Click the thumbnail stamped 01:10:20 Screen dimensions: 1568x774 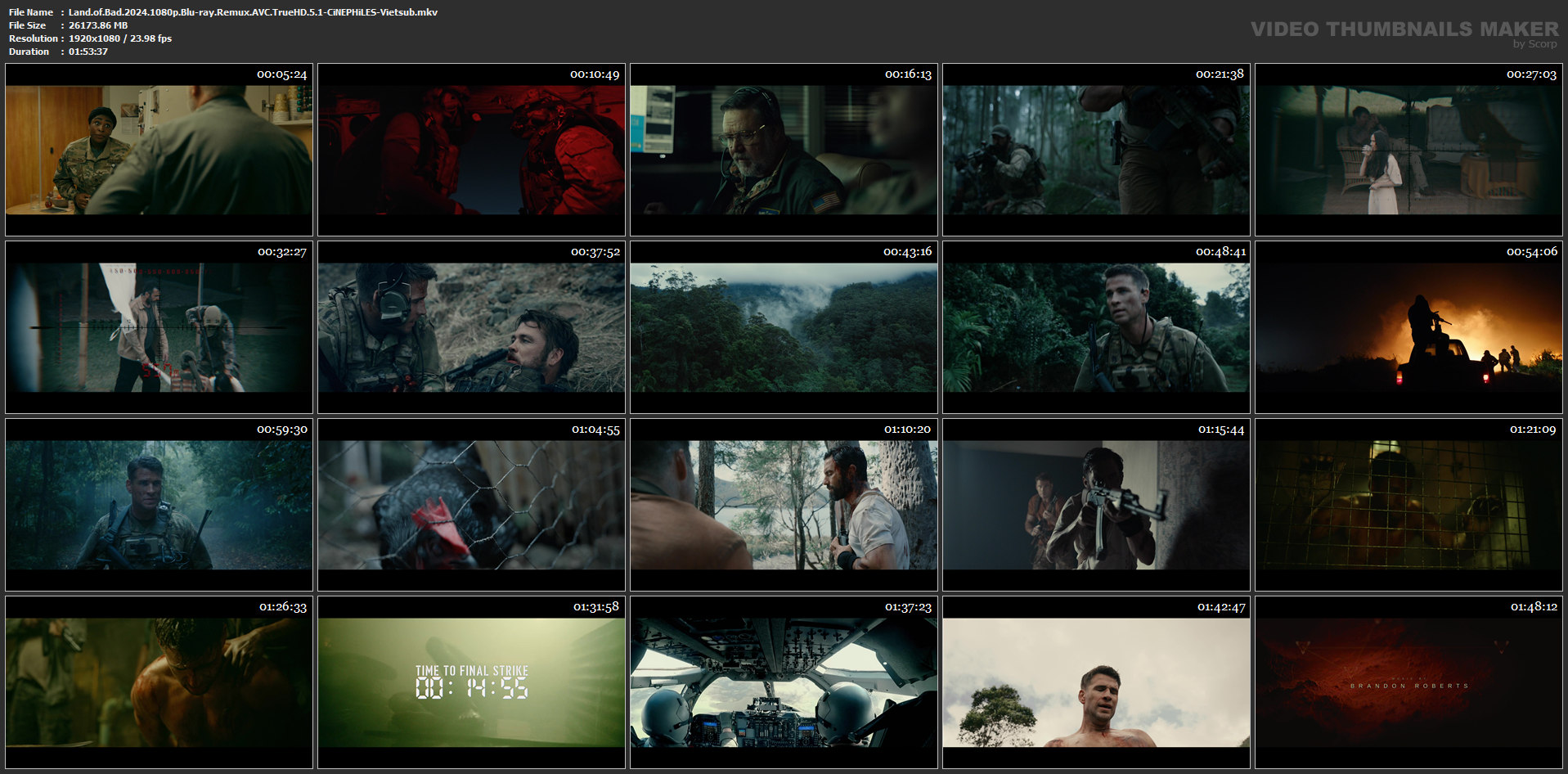[784, 505]
